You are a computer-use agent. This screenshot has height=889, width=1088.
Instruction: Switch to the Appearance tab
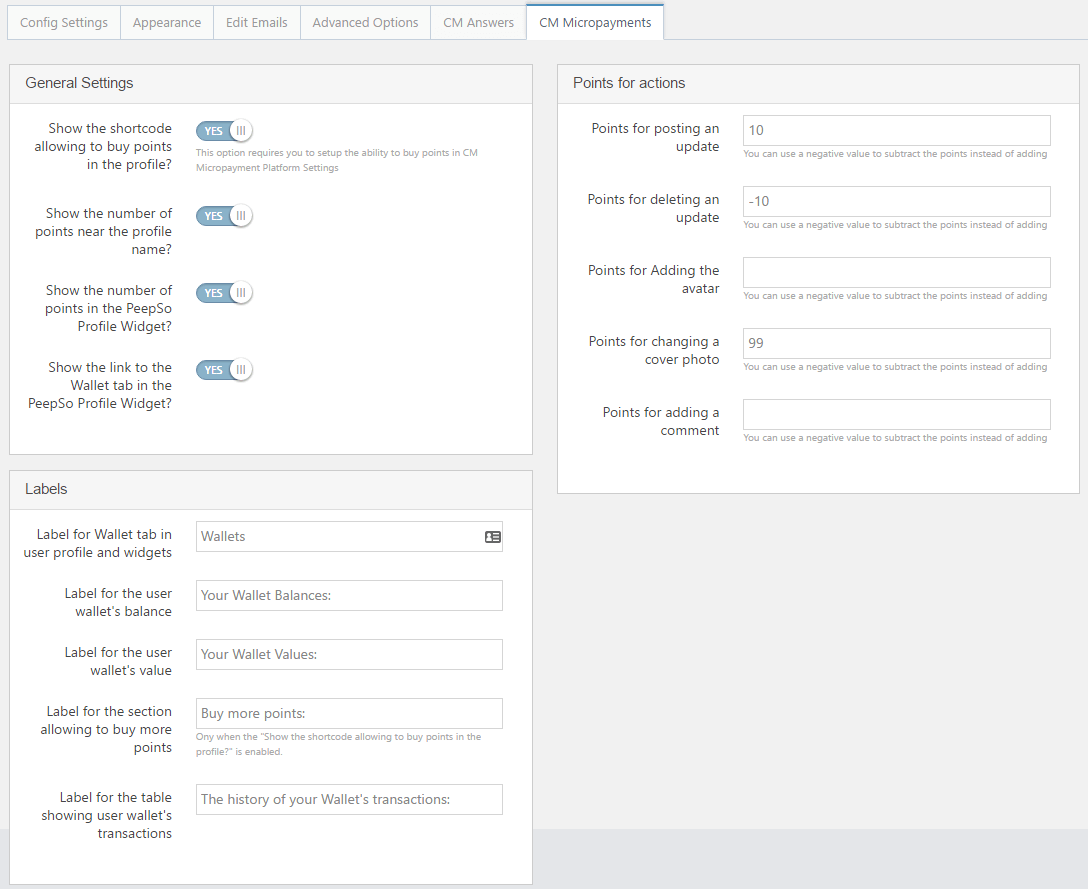(x=167, y=22)
